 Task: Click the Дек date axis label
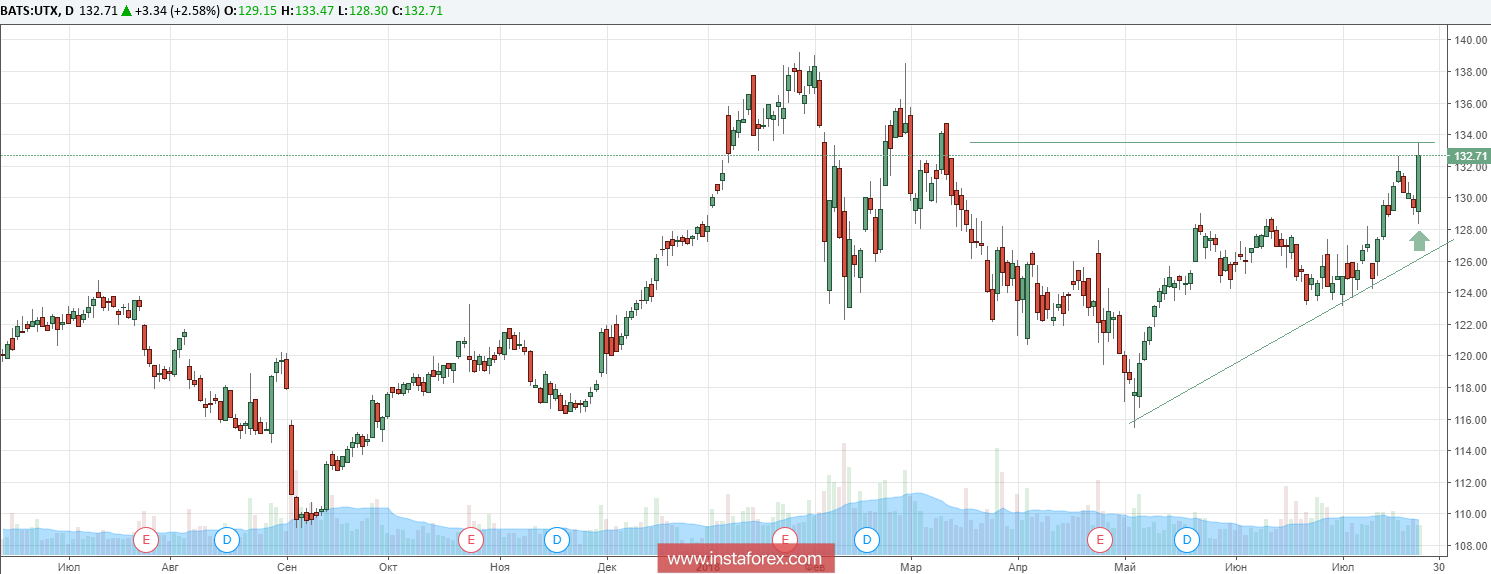point(605,565)
